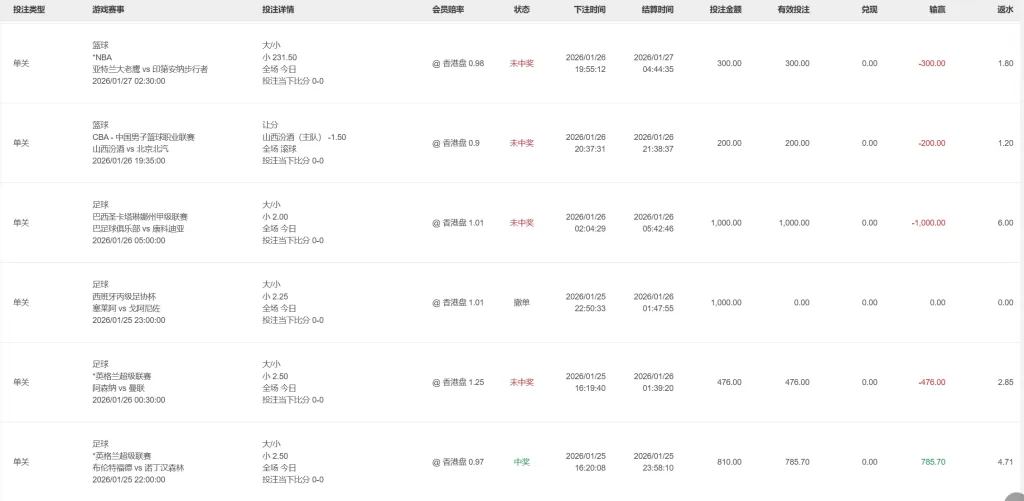Click the 状态 column header

[522, 9]
